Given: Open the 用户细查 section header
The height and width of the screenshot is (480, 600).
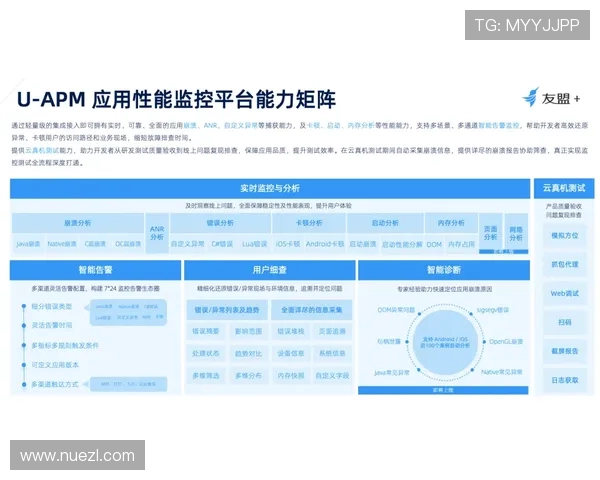Looking at the screenshot, I should tap(269, 270).
